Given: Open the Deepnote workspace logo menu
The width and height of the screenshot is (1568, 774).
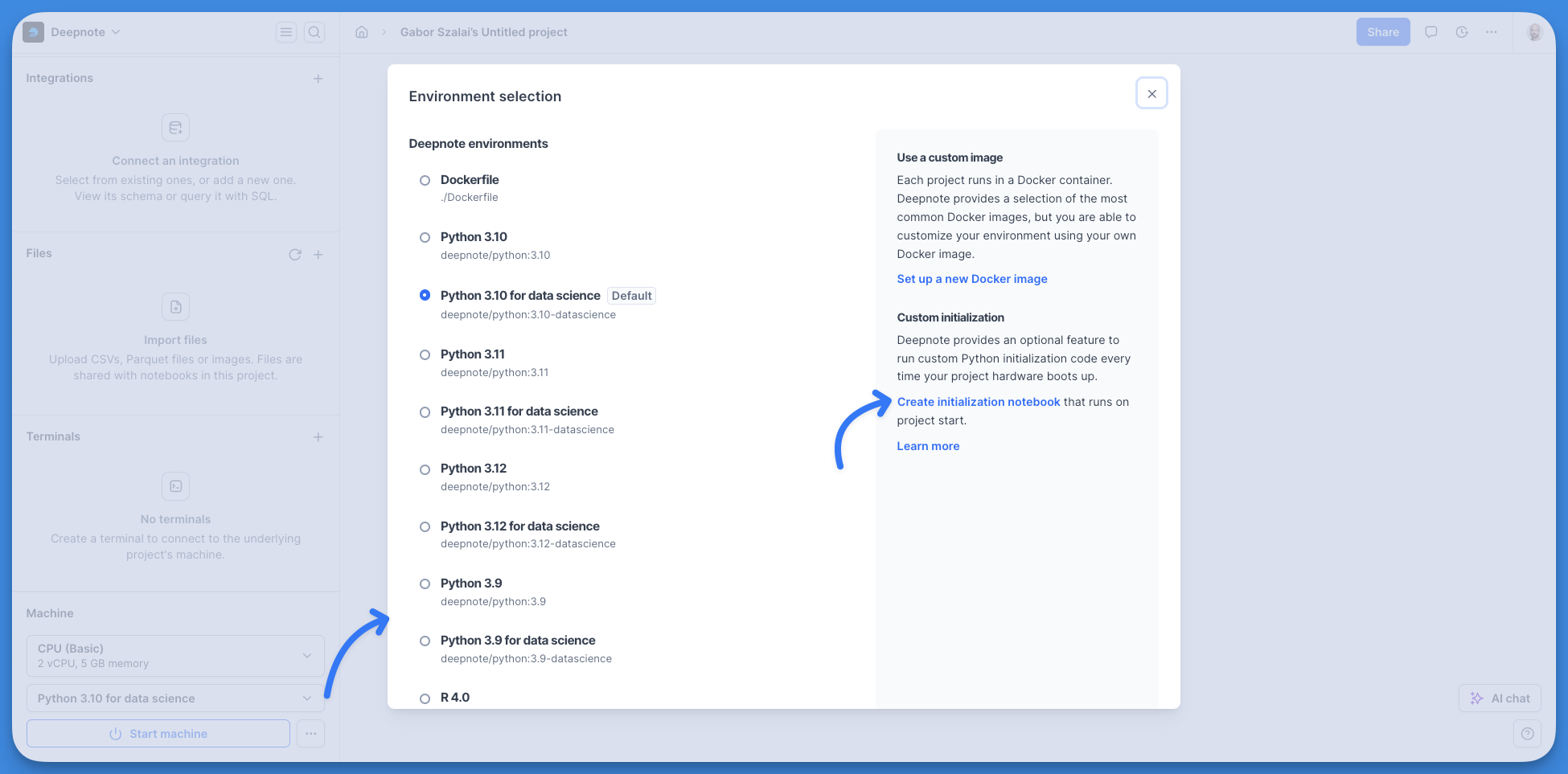Looking at the screenshot, I should pyautogui.click(x=33, y=32).
